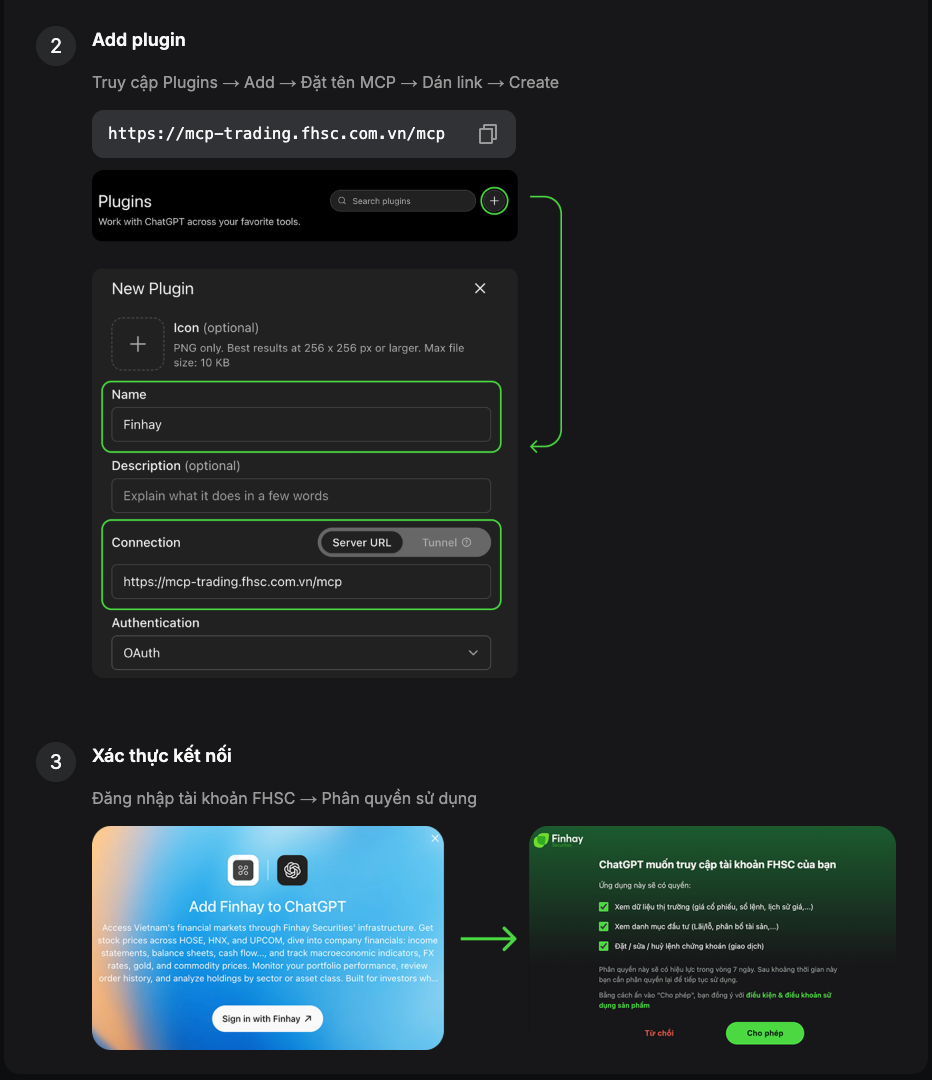Click the PNG only icon hint text
This screenshot has height=1080, width=932.
click(319, 355)
